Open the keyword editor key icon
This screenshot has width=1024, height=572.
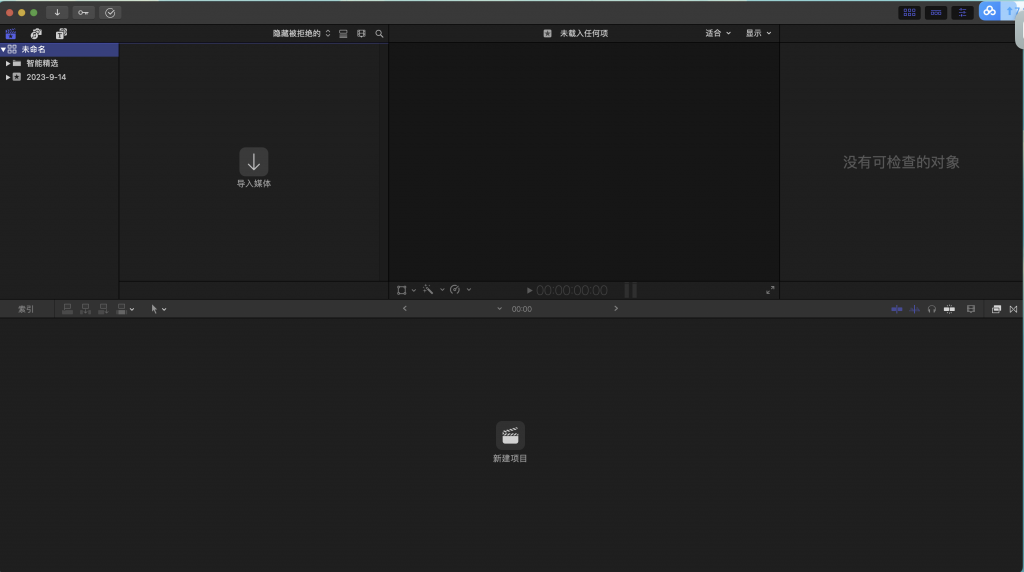tap(84, 12)
